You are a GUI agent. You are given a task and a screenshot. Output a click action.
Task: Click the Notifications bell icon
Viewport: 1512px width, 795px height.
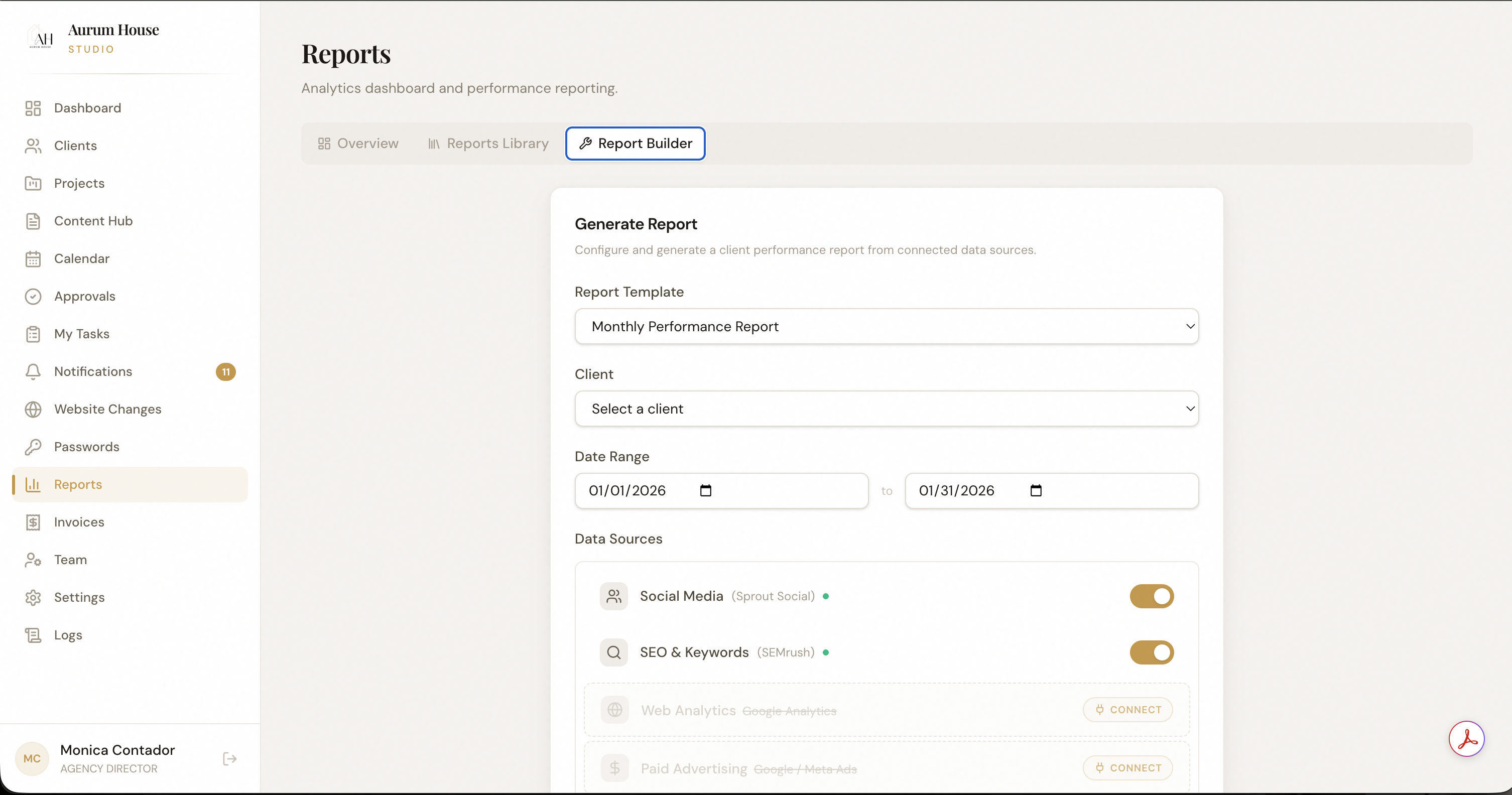pos(33,371)
